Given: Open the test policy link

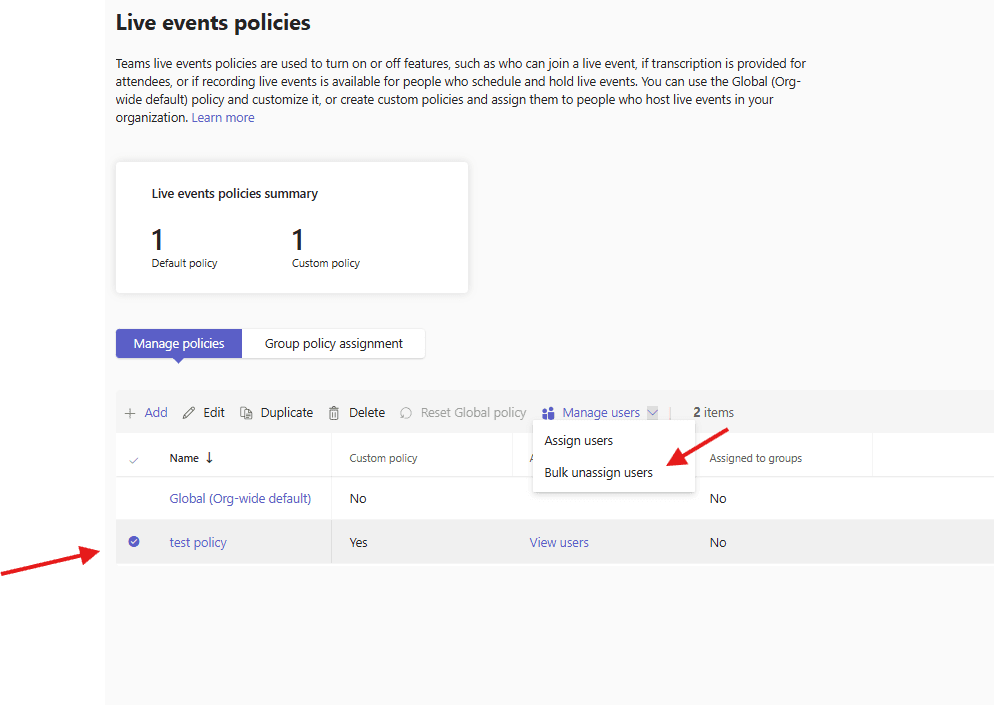Looking at the screenshot, I should [x=198, y=543].
